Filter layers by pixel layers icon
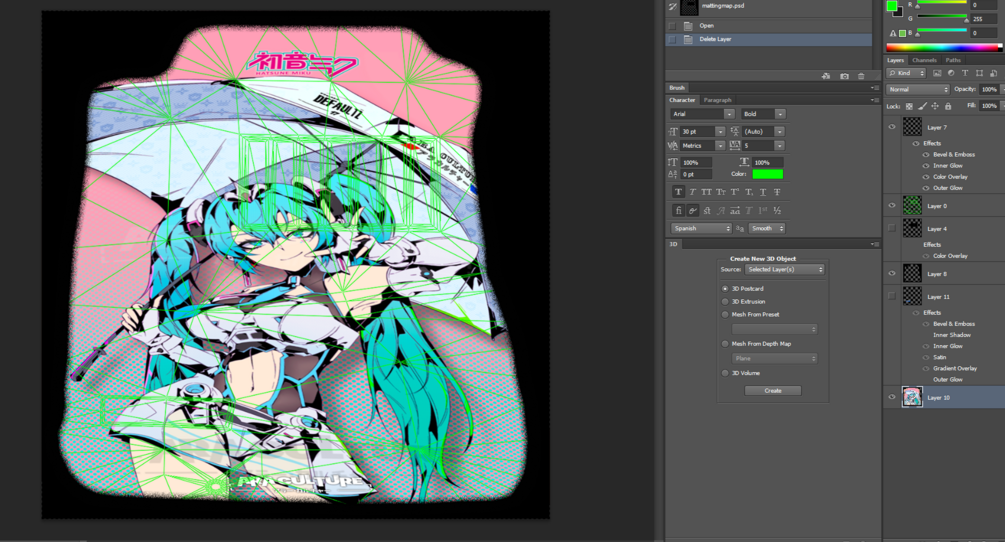The height and width of the screenshot is (542, 1005). pos(937,73)
